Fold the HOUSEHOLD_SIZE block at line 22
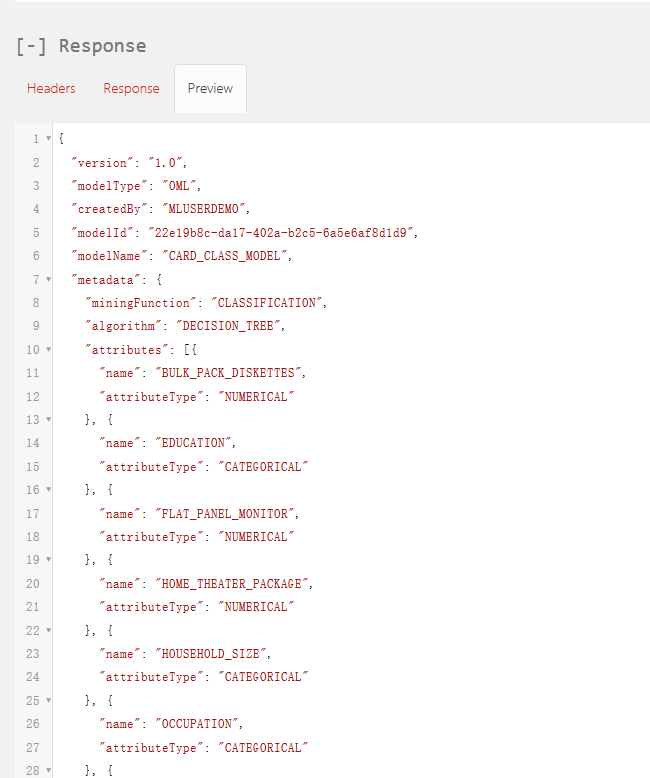Screen dimensions: 650x778 point(49,631)
